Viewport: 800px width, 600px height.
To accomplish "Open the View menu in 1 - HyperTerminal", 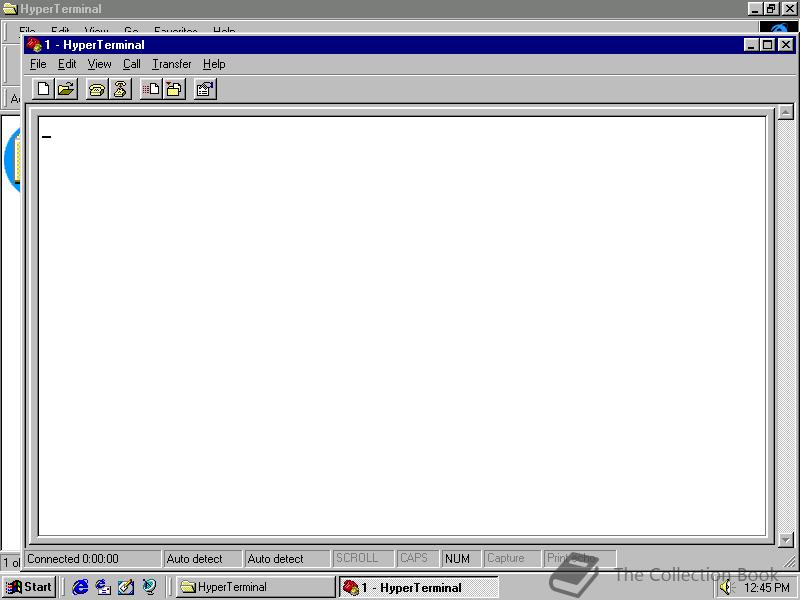I will [99, 64].
